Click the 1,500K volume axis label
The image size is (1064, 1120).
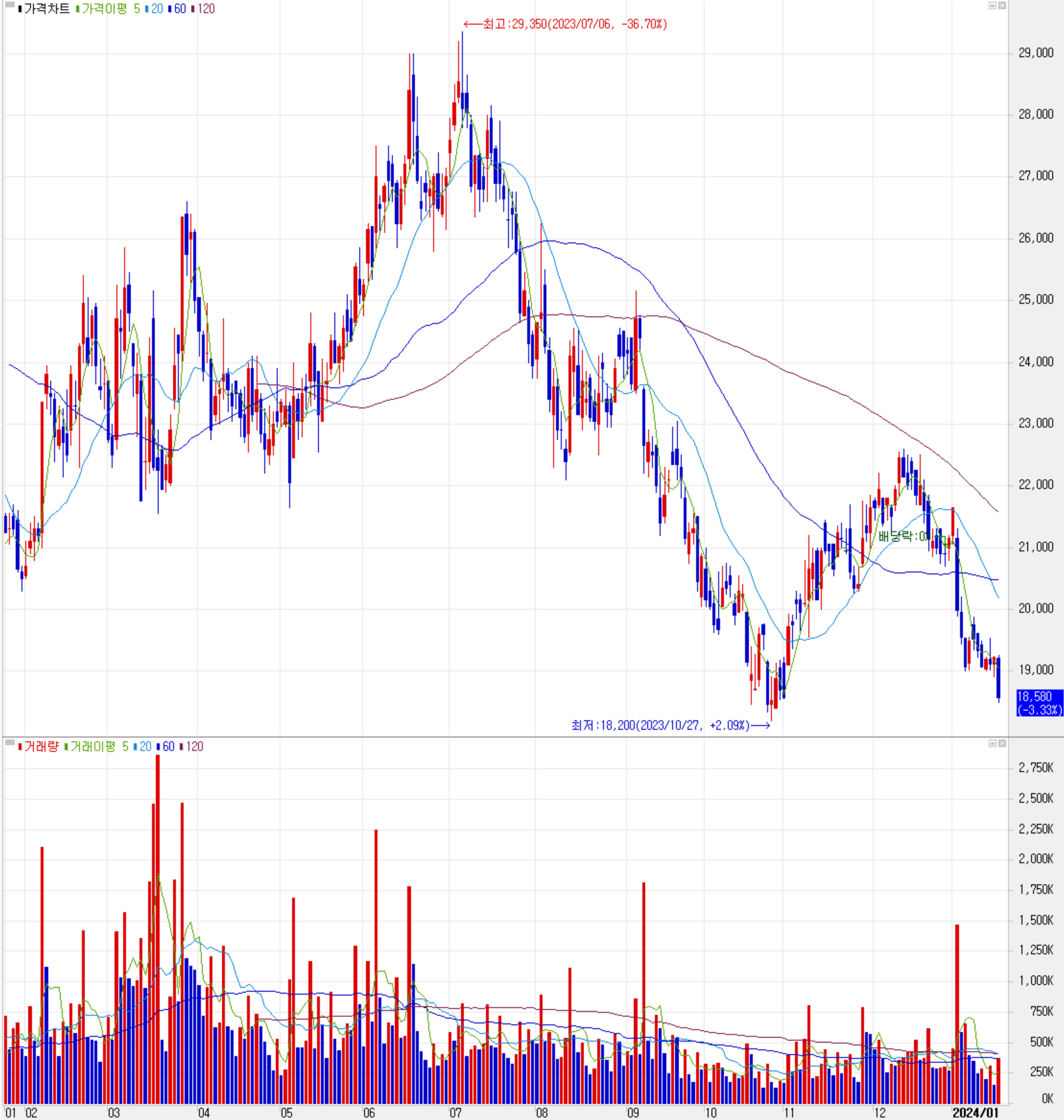pyautogui.click(x=1036, y=920)
